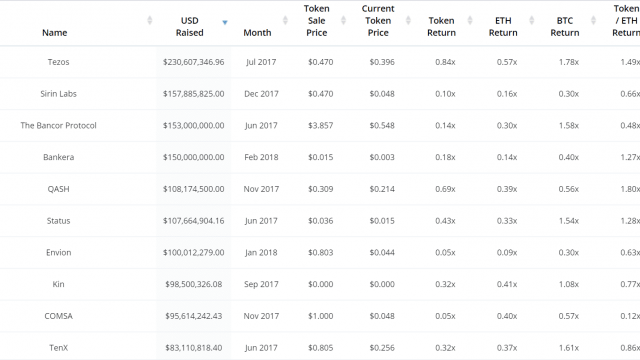Sort by Current Token Price arrows

click(x=408, y=20)
